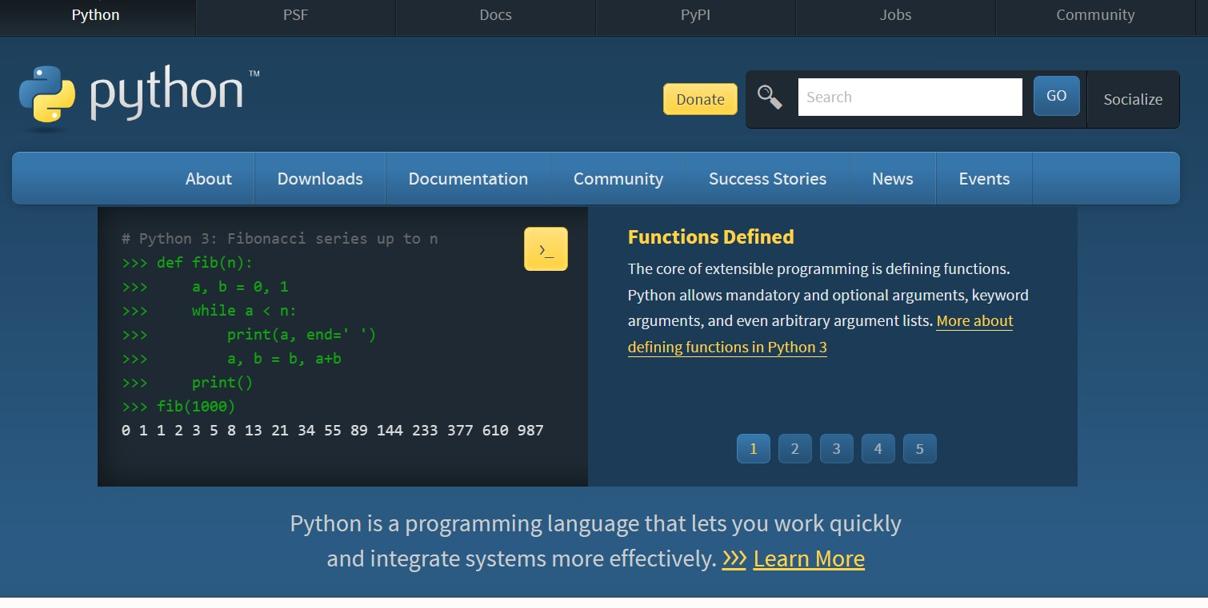Open the Python tab in top bar
This screenshot has width=1208, height=608.
96,15
